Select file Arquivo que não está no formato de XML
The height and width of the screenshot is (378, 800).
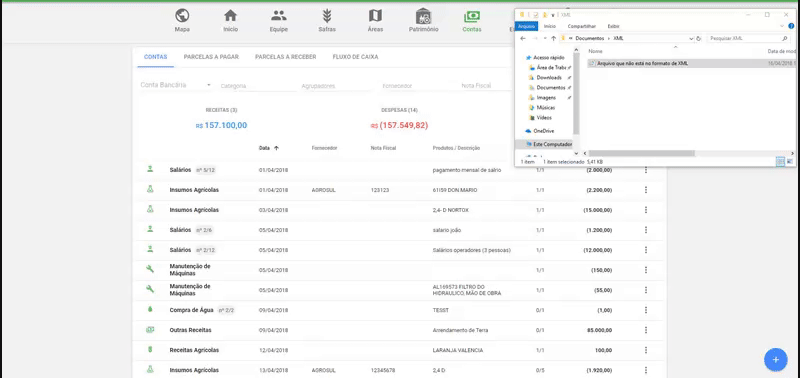click(642, 63)
